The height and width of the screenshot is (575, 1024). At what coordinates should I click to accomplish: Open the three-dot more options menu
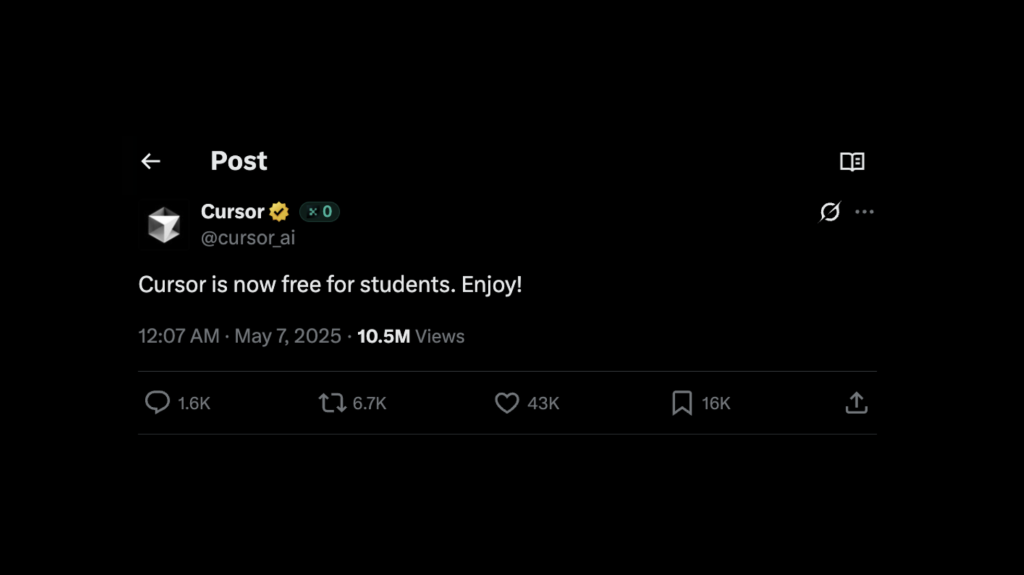coord(865,212)
